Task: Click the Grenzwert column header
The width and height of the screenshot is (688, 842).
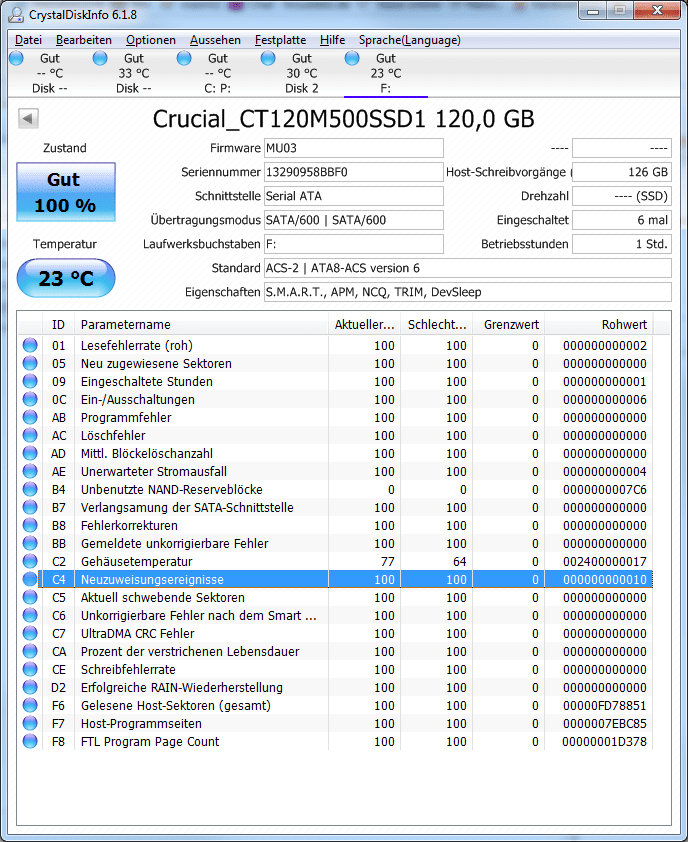Action: coord(510,324)
